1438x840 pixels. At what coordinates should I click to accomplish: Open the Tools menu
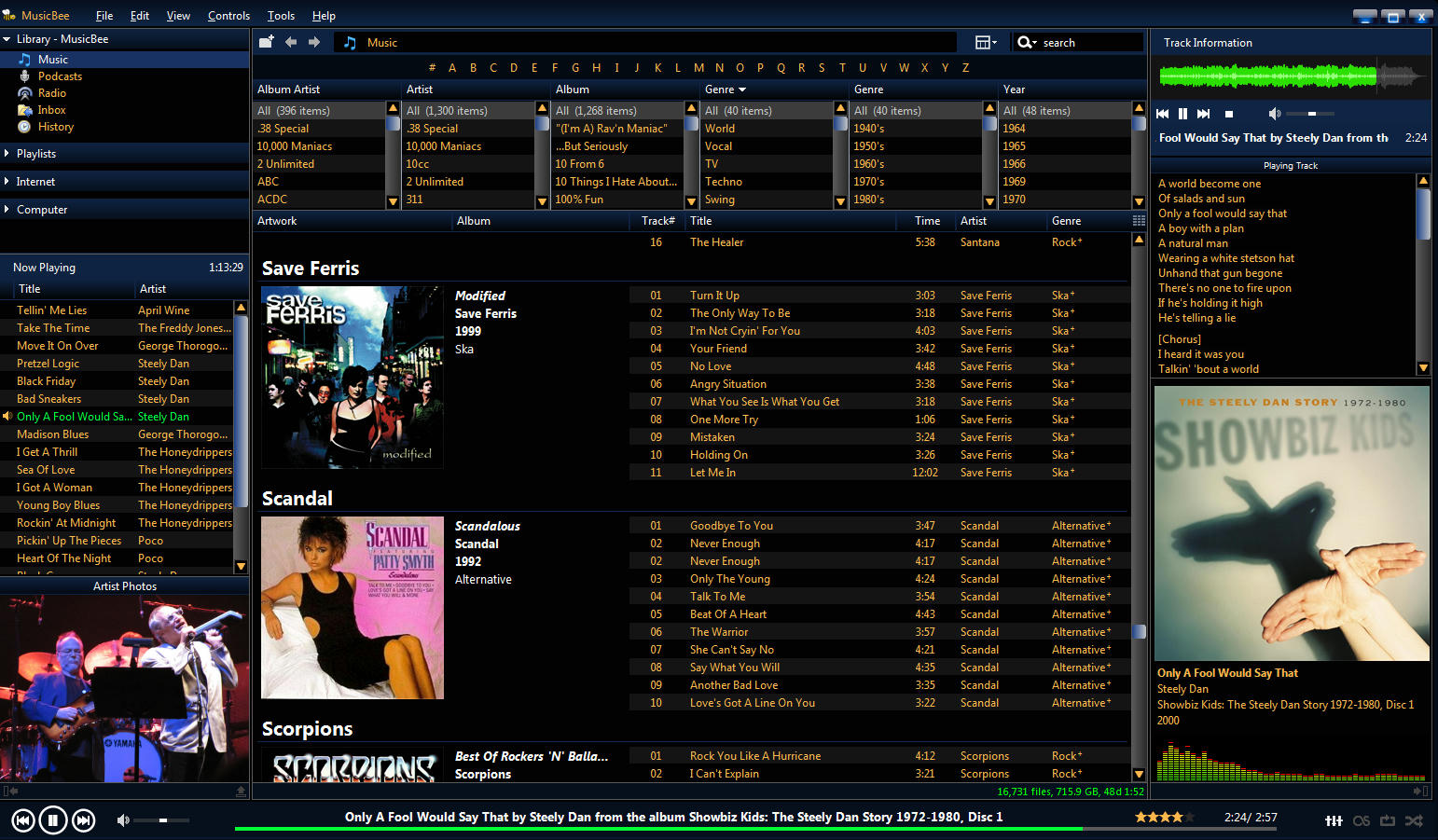(281, 16)
